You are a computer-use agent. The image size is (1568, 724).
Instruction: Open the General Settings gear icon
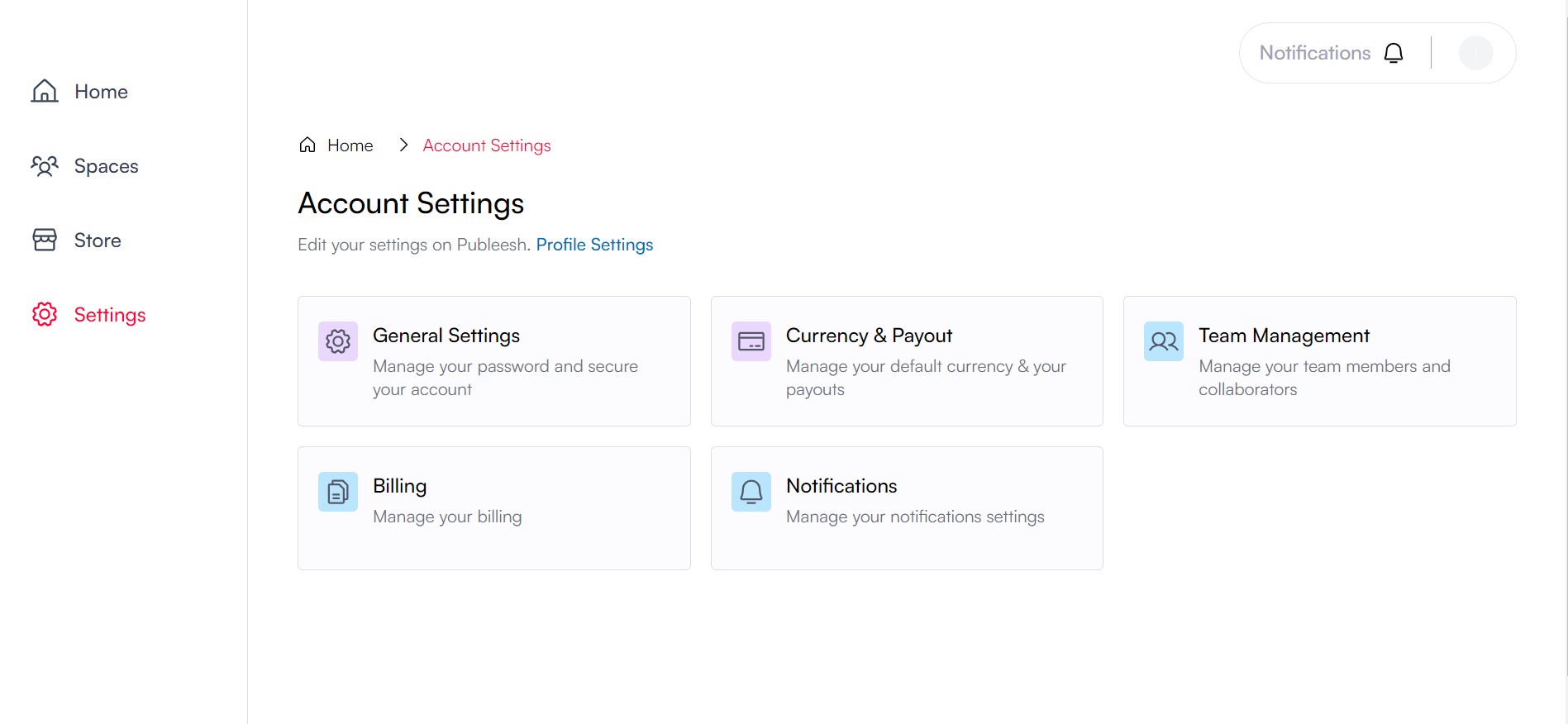338,341
